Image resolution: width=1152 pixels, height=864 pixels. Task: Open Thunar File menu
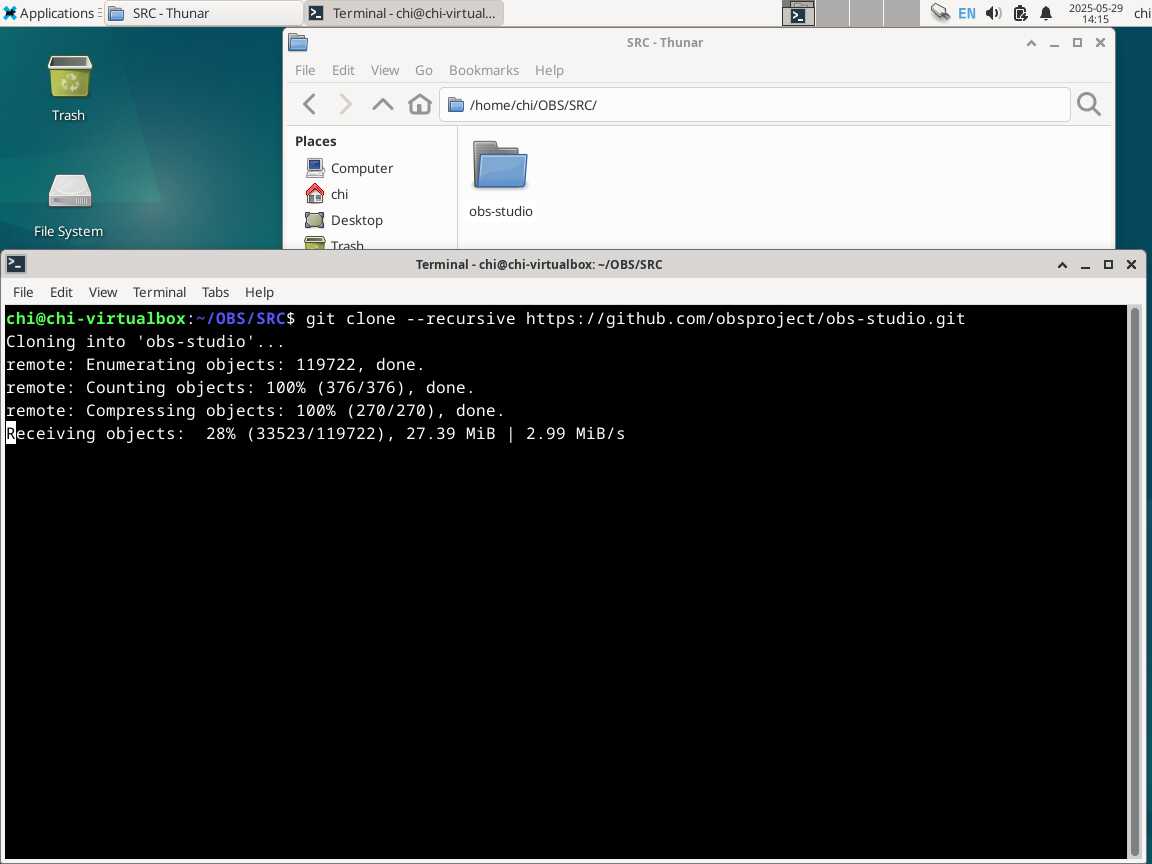(x=305, y=70)
